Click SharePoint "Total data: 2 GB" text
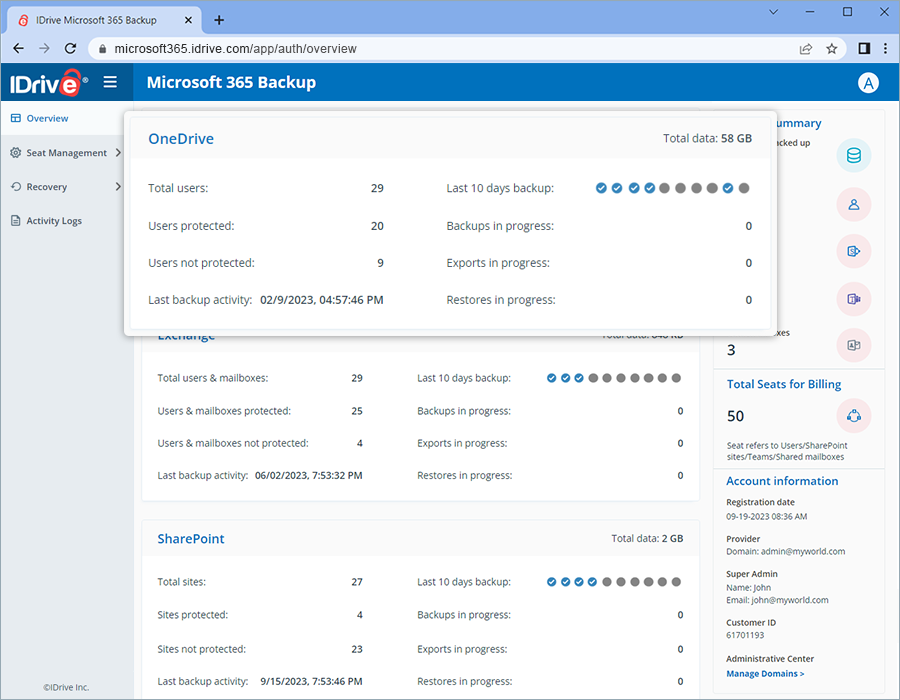 coord(647,539)
